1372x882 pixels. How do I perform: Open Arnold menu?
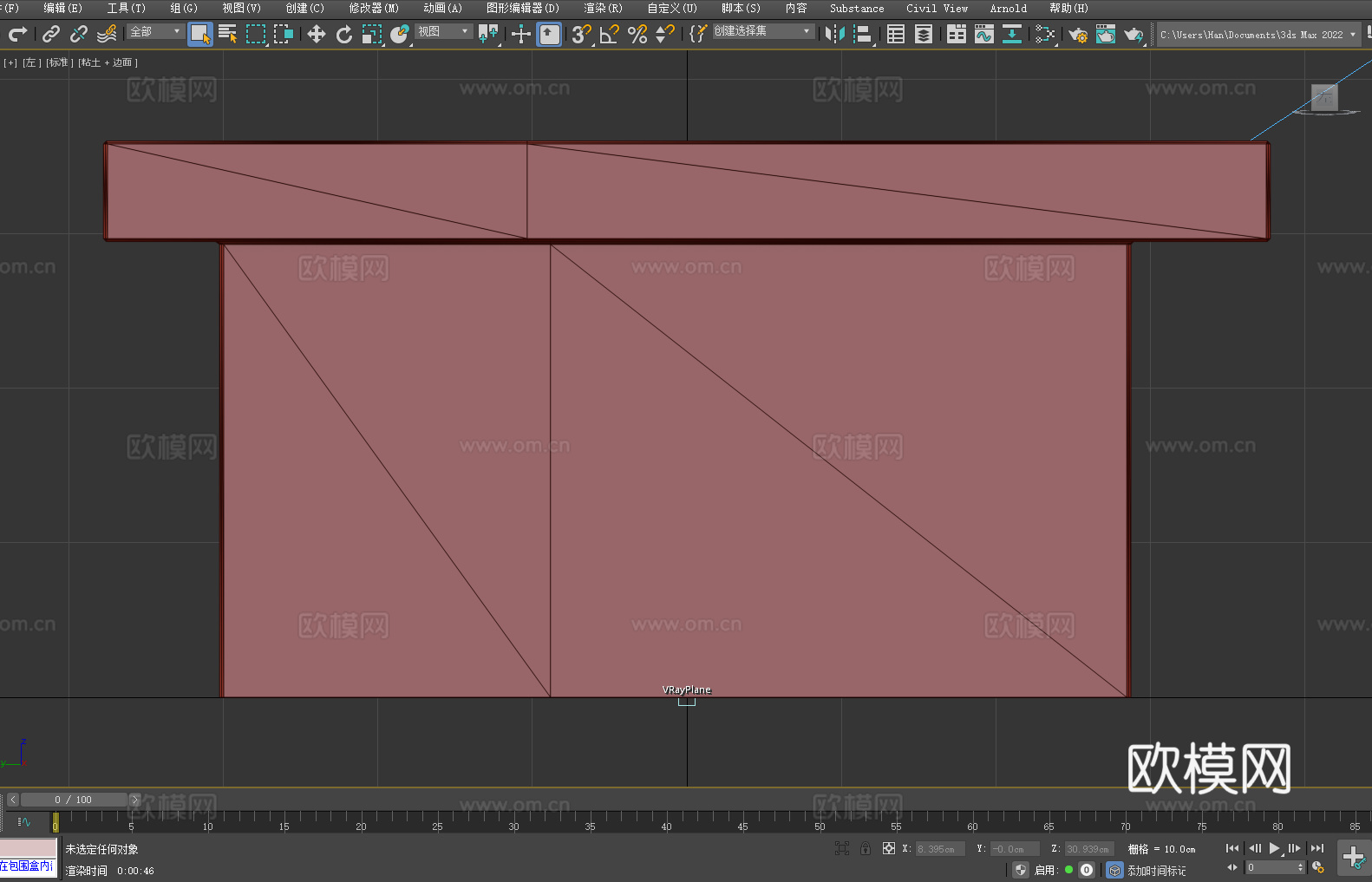[1008, 8]
